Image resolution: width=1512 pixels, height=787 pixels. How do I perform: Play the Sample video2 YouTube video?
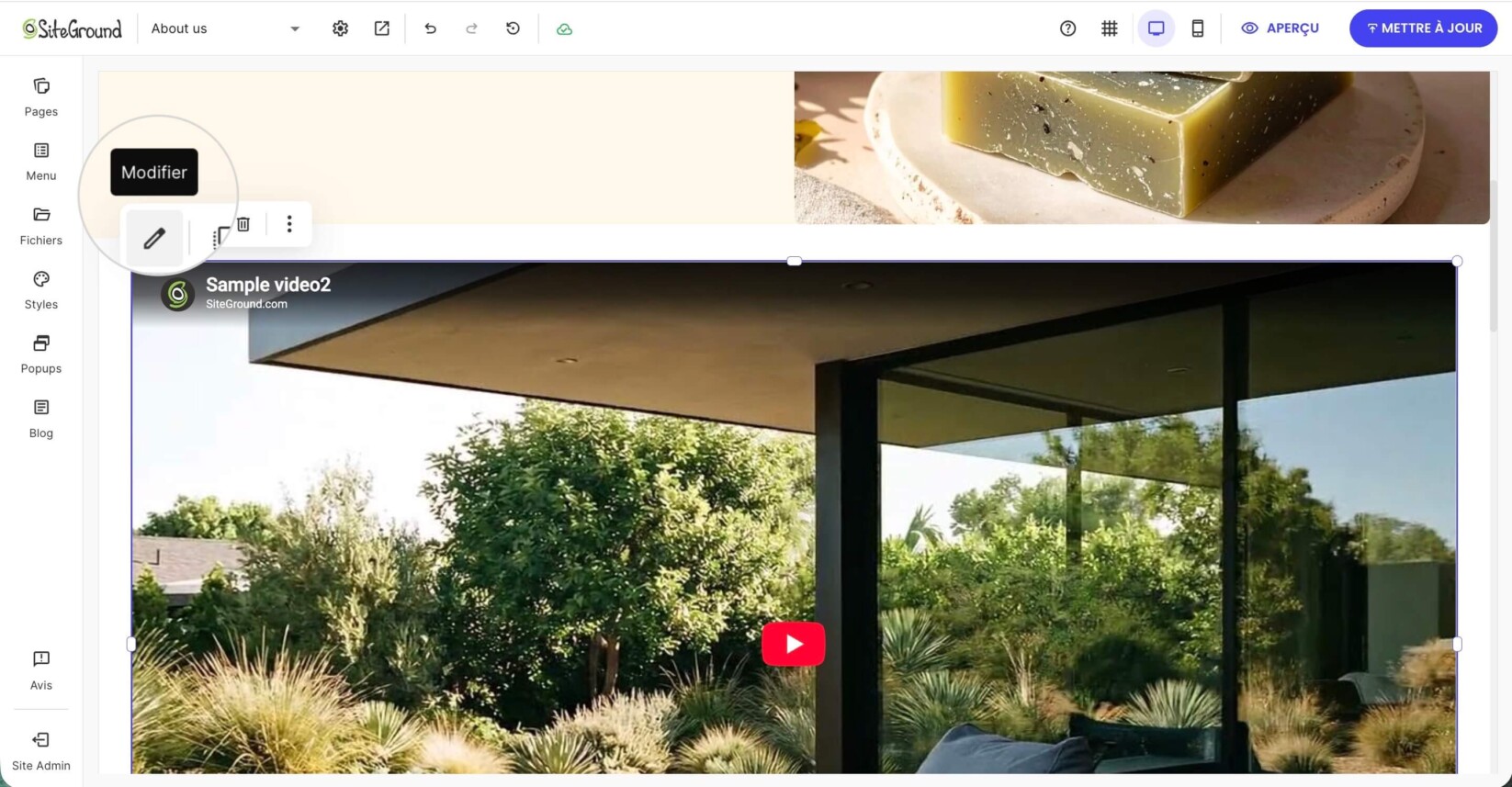pyautogui.click(x=794, y=644)
